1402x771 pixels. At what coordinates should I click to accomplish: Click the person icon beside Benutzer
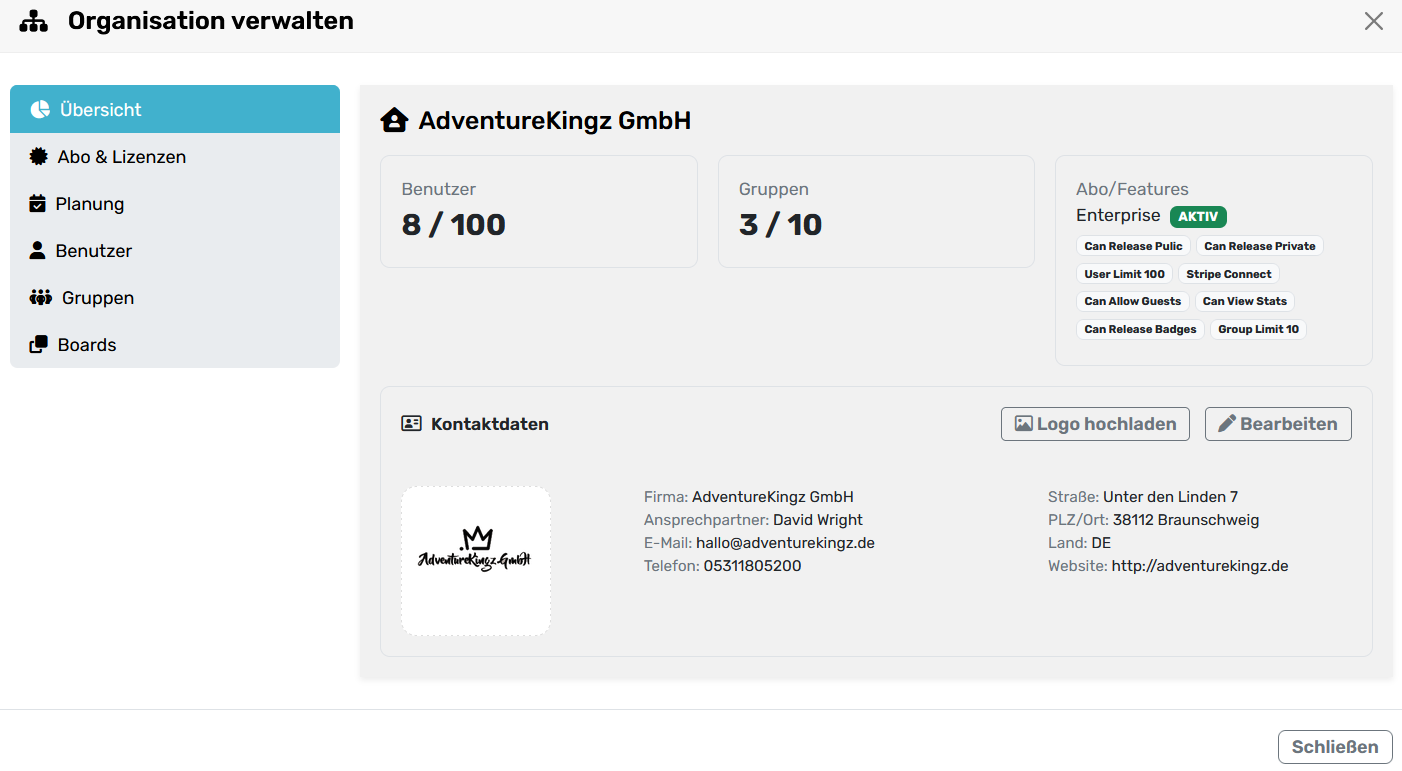38,251
